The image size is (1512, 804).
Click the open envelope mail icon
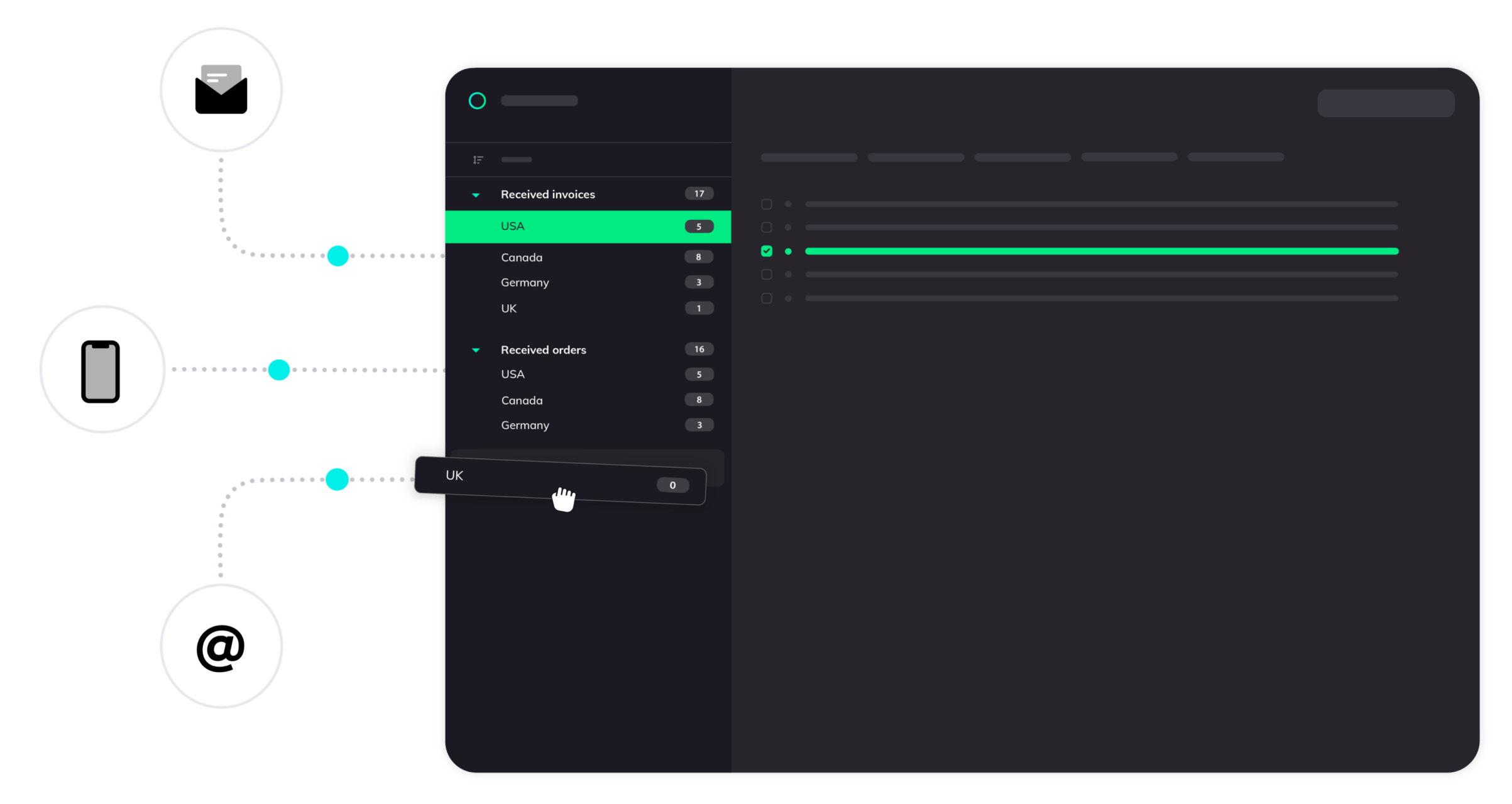pyautogui.click(x=221, y=89)
